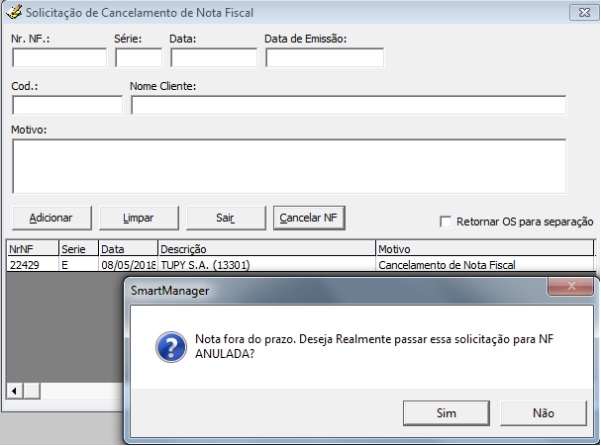Click the Data input field

pos(213,57)
